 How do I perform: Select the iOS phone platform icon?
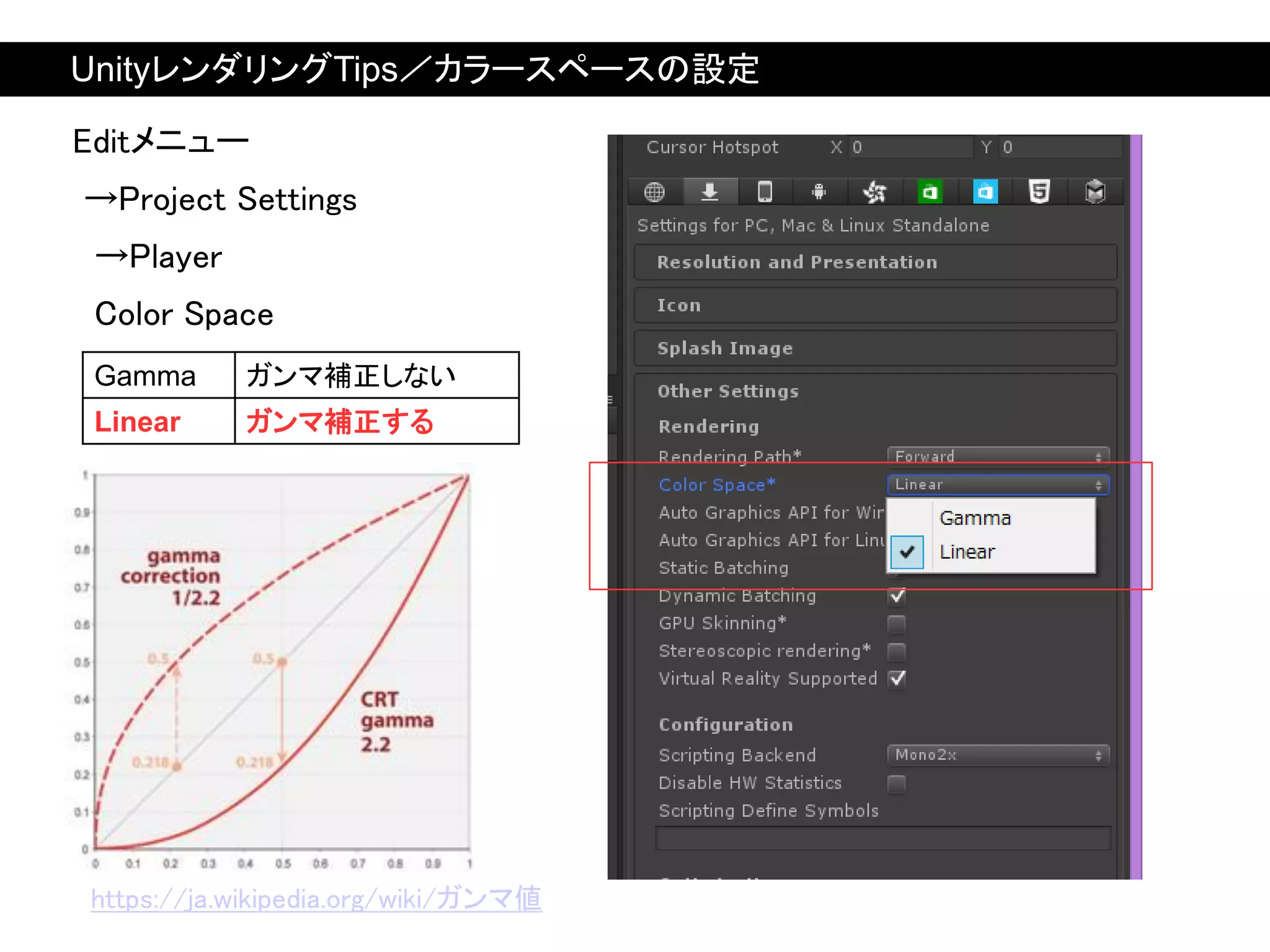tap(765, 192)
